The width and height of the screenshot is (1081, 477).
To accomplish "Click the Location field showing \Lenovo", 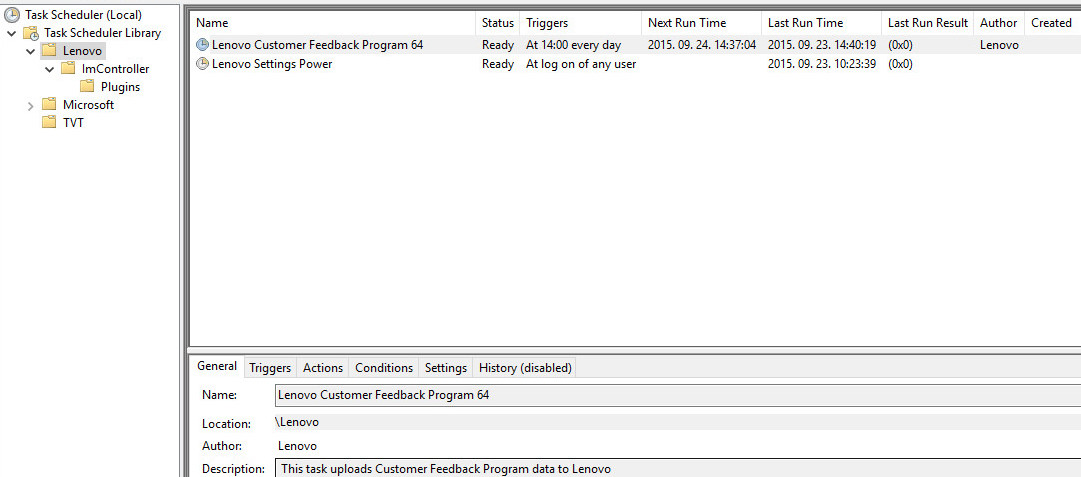I will (678, 422).
